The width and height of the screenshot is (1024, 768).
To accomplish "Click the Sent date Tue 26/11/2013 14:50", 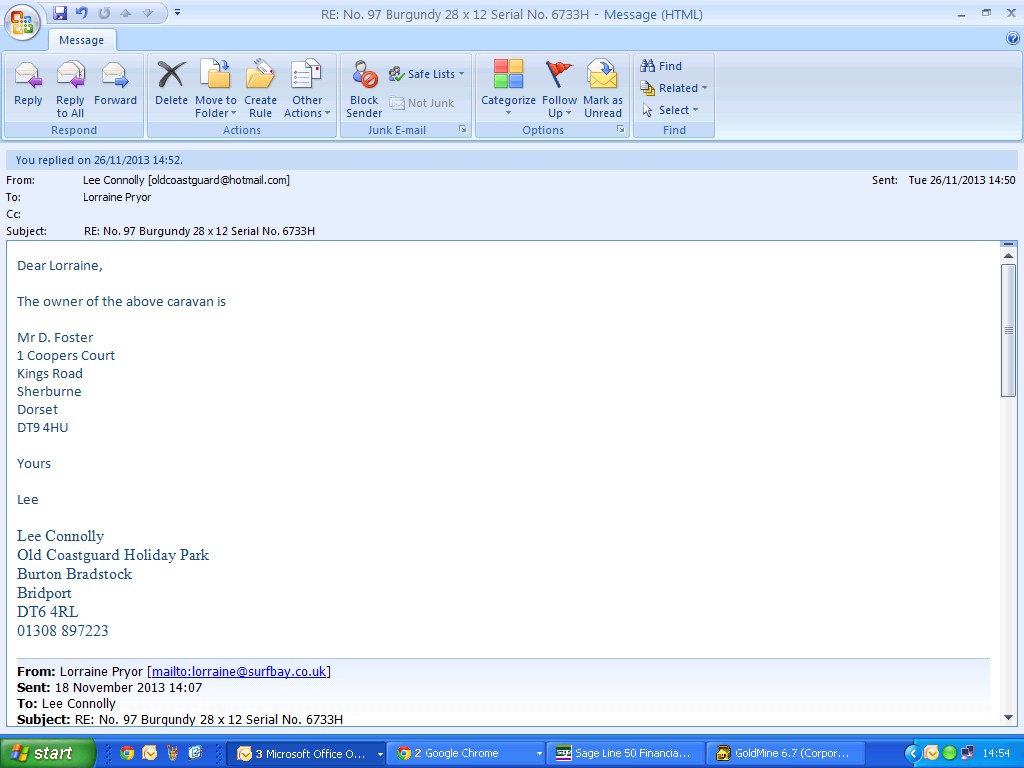I will pos(961,180).
